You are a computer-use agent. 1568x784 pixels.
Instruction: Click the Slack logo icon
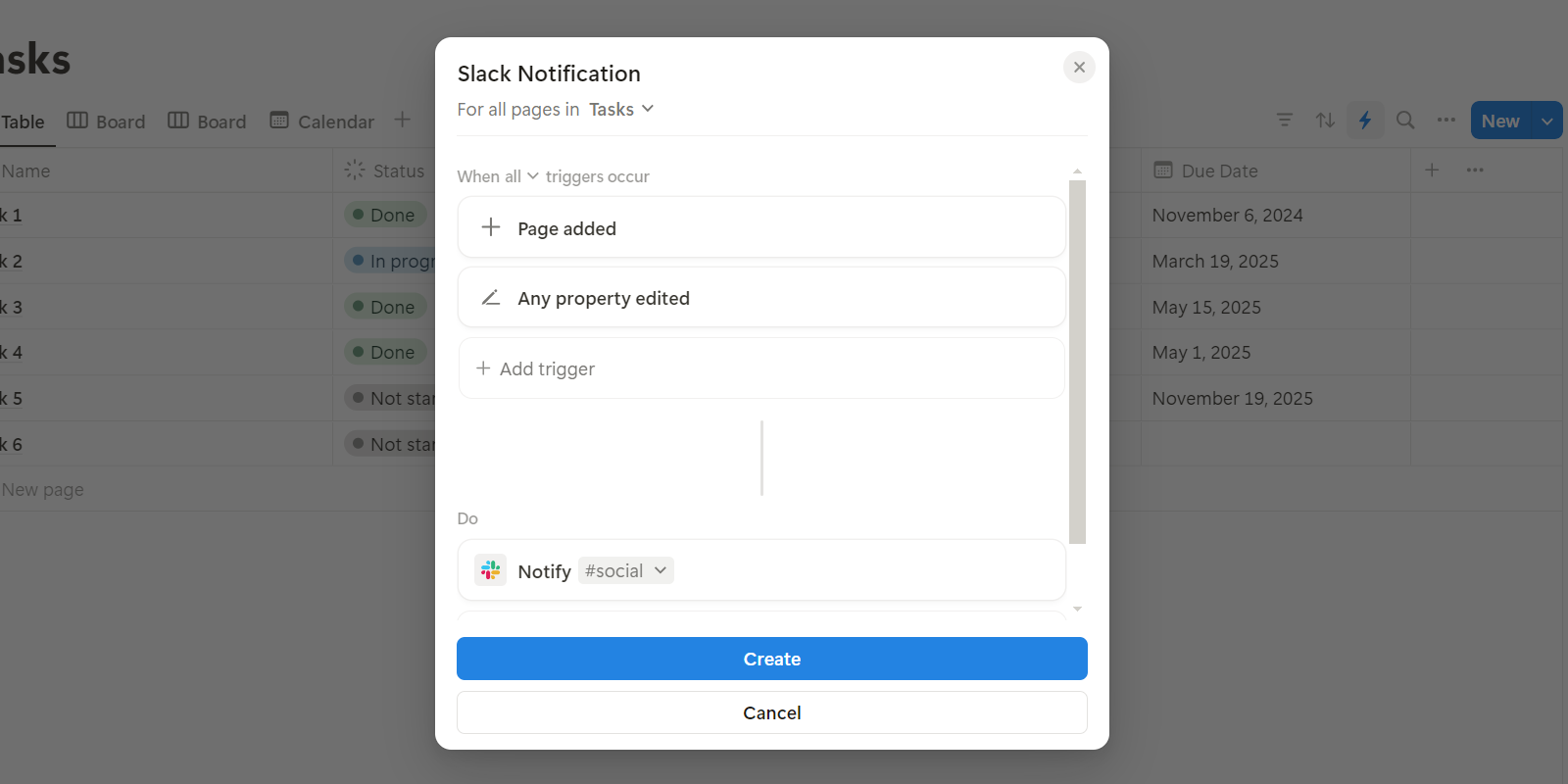coord(491,570)
